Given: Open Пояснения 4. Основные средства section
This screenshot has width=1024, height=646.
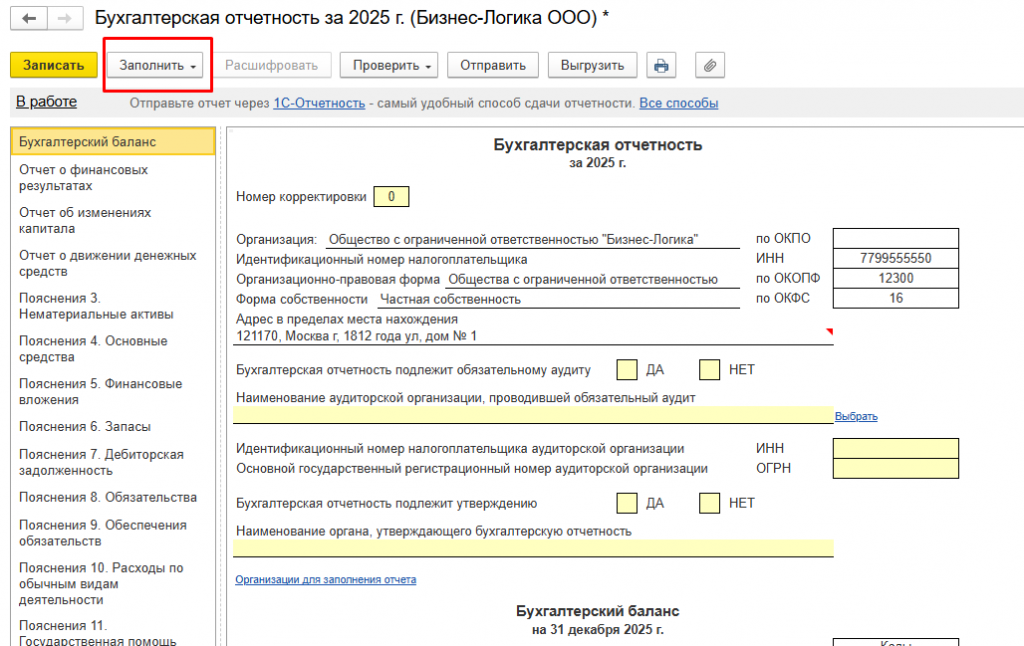Looking at the screenshot, I should tap(113, 349).
